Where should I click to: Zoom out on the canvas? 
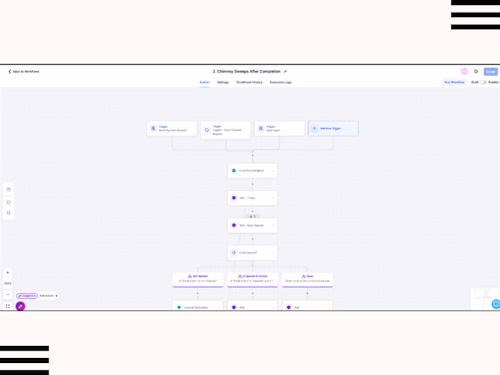(8, 294)
